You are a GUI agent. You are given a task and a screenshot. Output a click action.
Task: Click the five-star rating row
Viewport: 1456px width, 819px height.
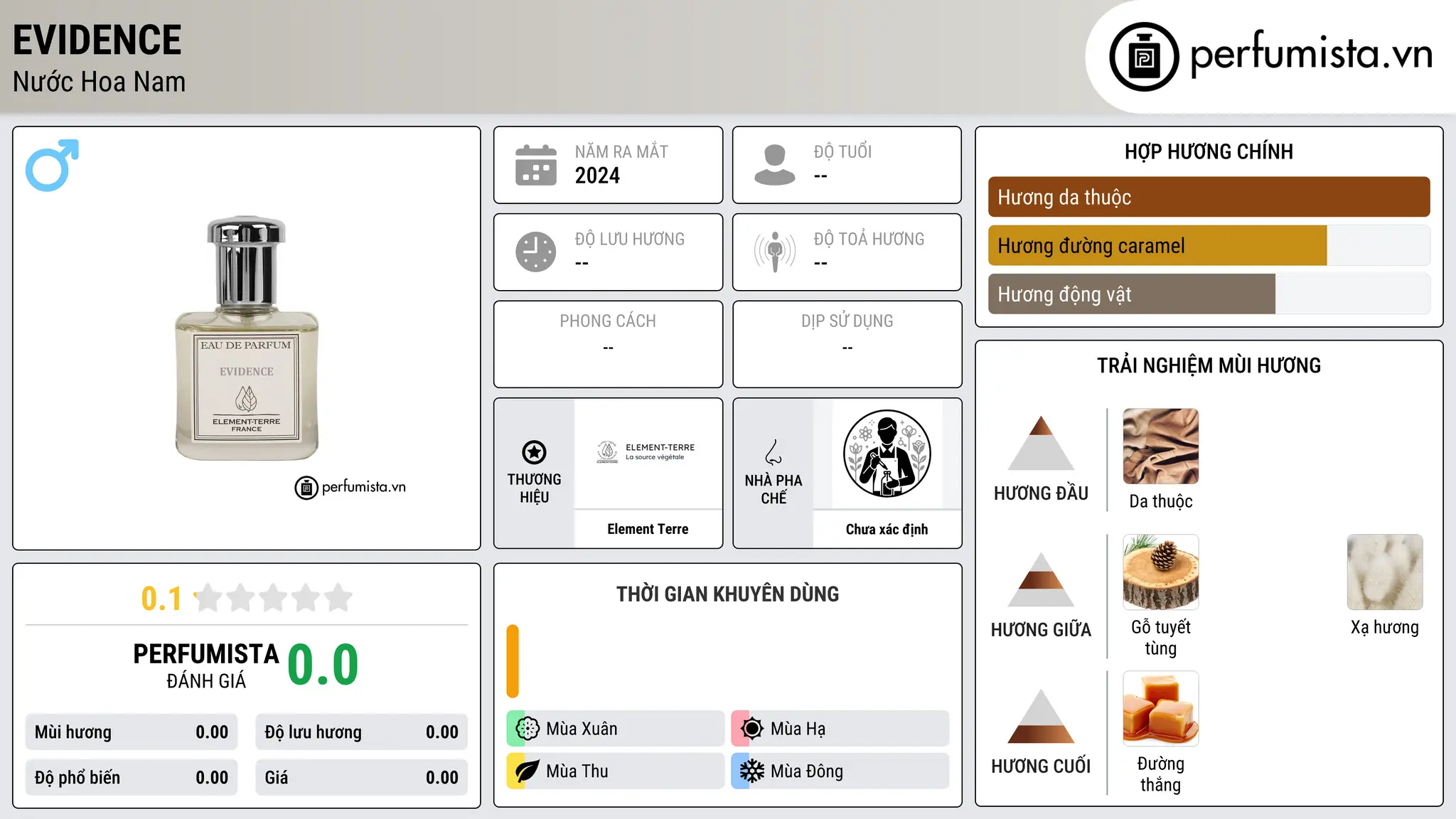click(x=274, y=598)
